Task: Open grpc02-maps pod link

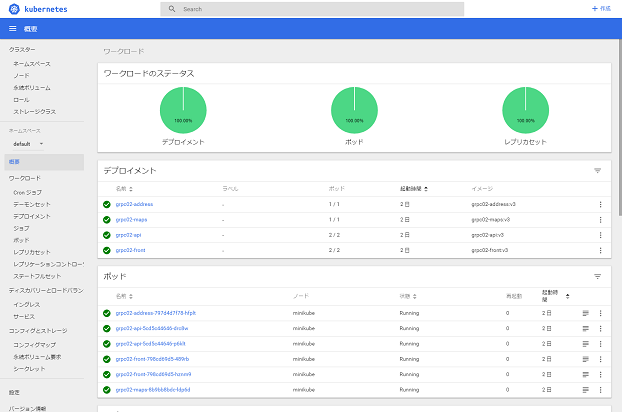Action: point(153,390)
